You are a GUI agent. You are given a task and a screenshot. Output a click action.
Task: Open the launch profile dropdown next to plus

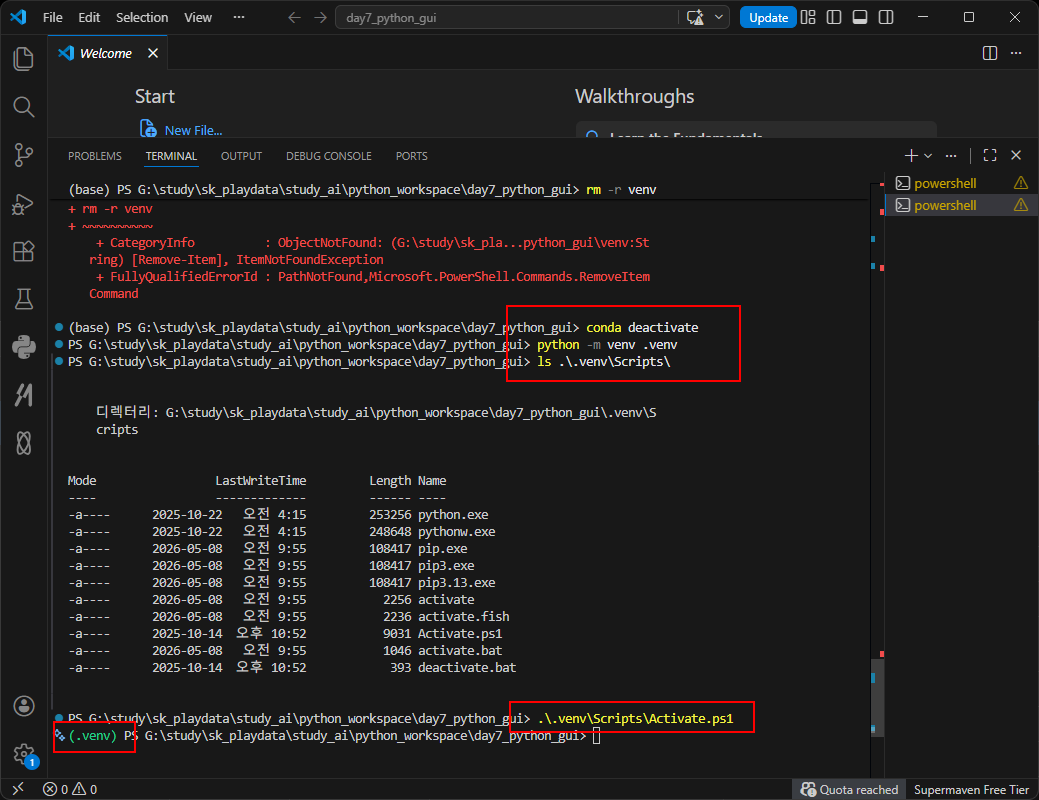tap(928, 155)
